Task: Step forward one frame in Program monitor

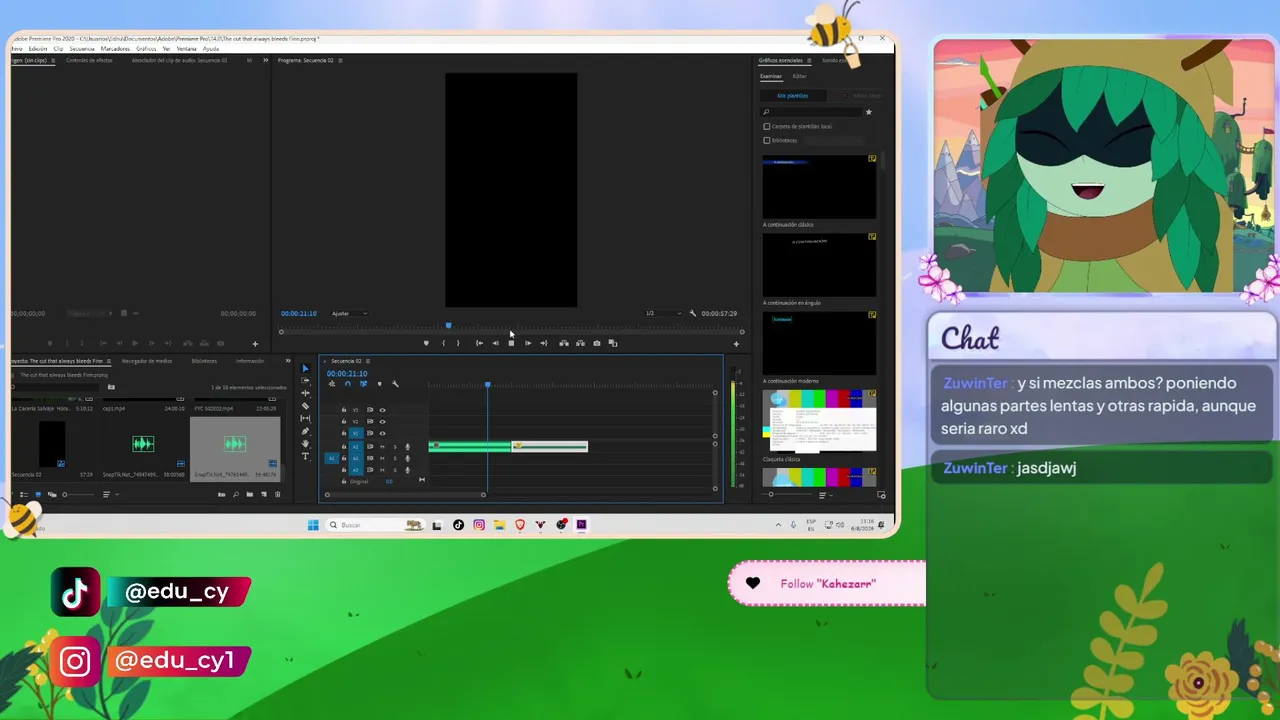Action: click(528, 343)
